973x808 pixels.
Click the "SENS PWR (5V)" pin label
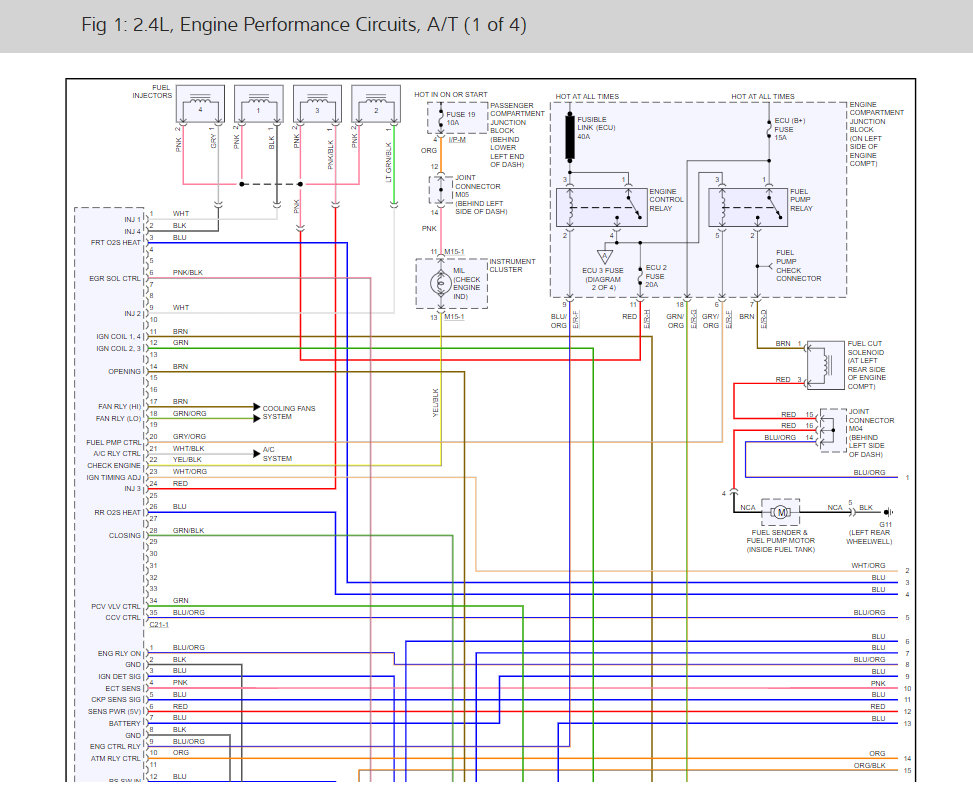115,712
